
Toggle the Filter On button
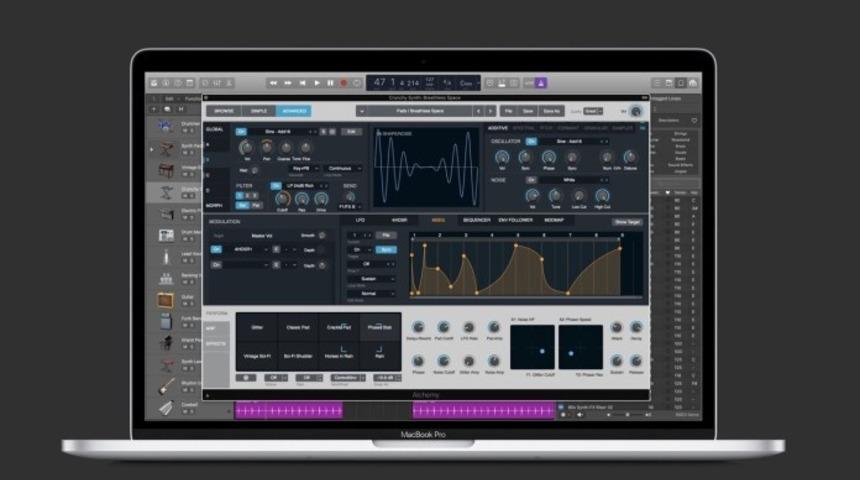276,186
